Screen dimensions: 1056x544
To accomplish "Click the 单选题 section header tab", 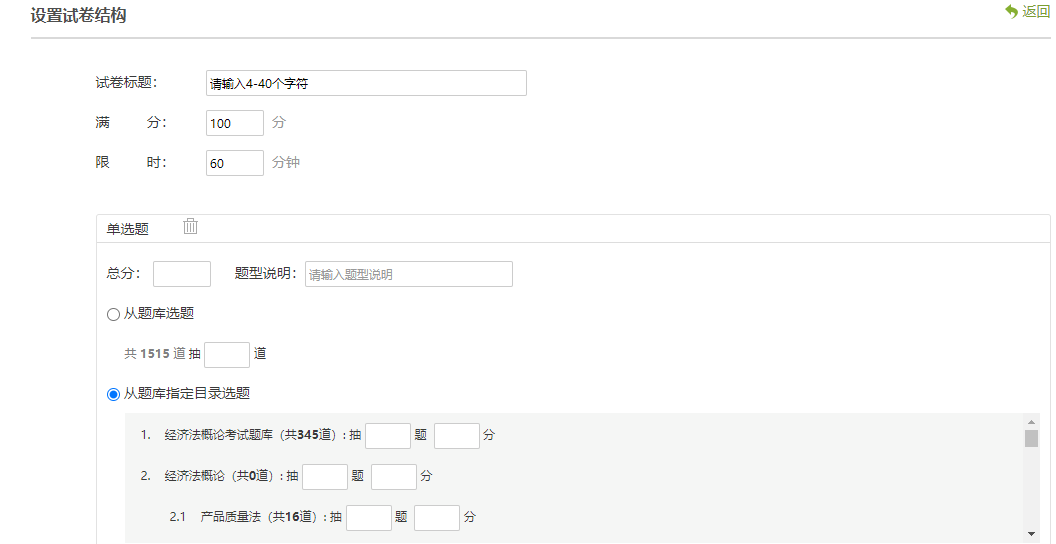I will pyautogui.click(x=128, y=229).
